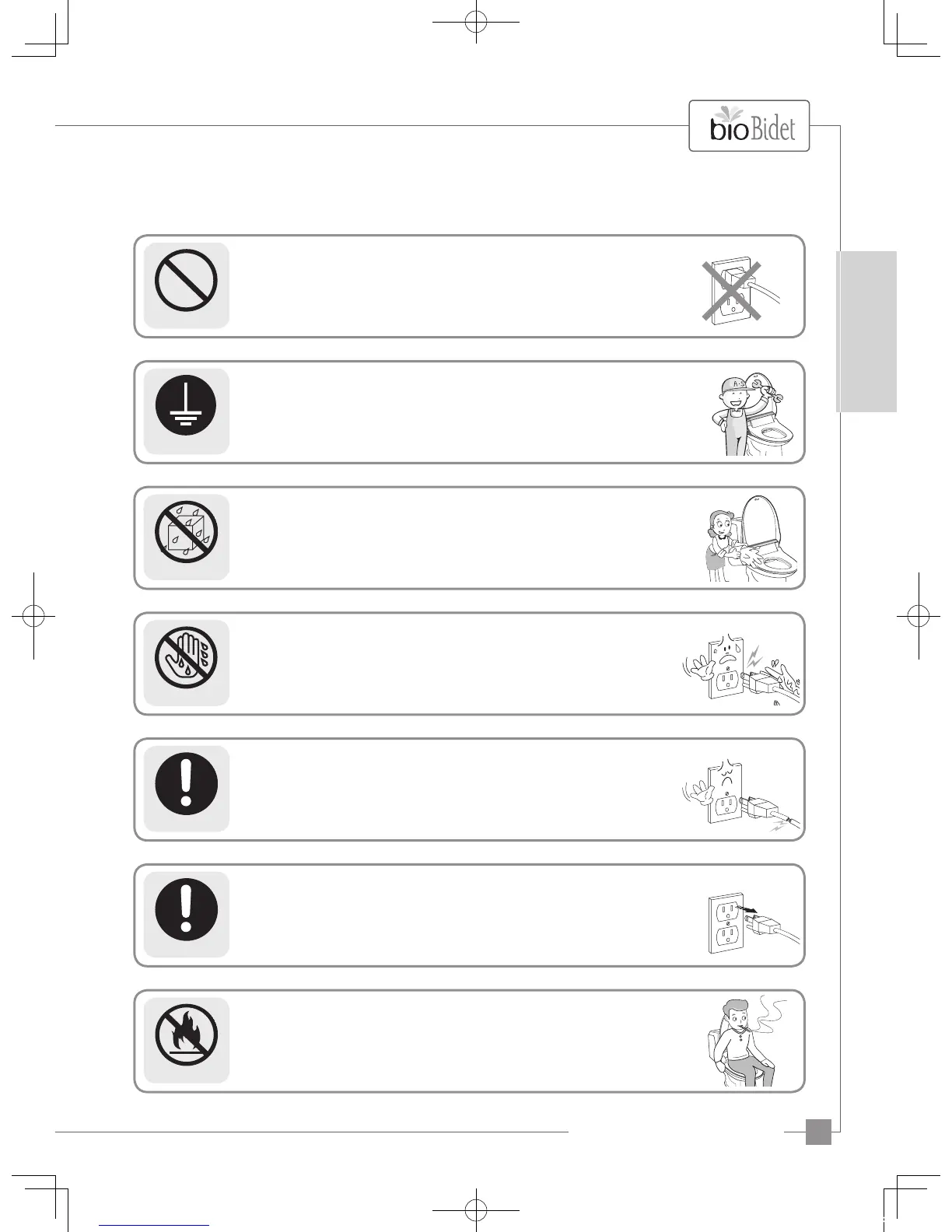Click the no-water-splash prohibition icon
Viewport: 952px width, 1232px height.
tap(186, 534)
